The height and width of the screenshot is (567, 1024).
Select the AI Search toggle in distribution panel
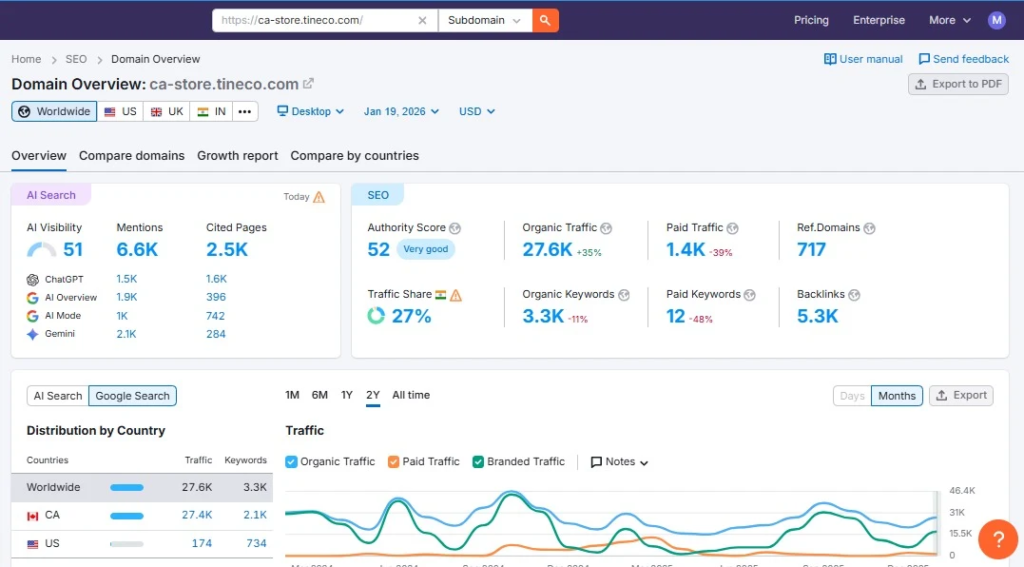(x=58, y=396)
